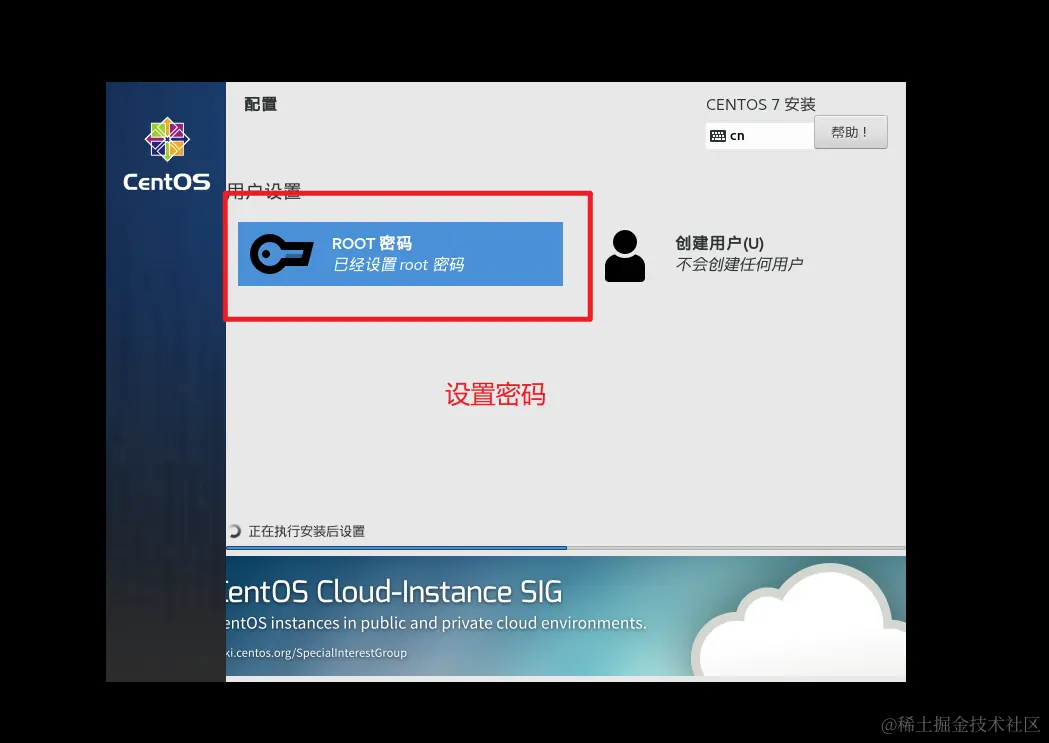
Task: Click the CENTOS 7 安装 title
Action: coord(761,104)
